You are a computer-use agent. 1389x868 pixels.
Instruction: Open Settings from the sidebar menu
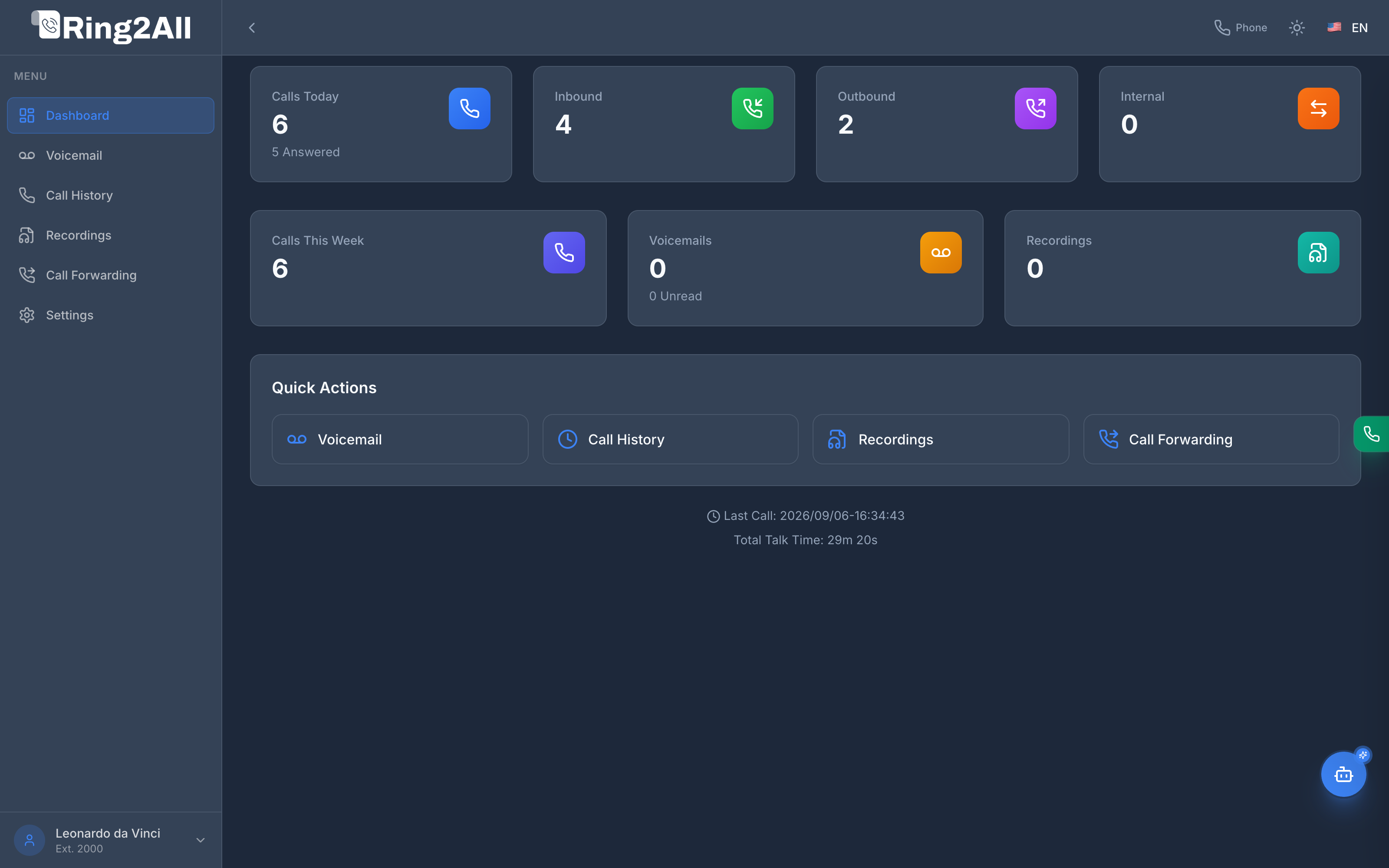point(110,315)
